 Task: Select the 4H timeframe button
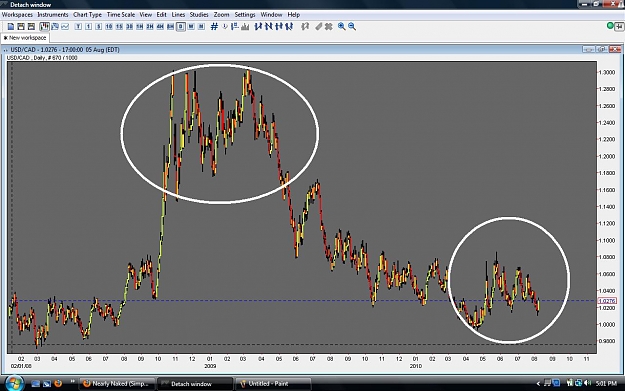click(160, 27)
